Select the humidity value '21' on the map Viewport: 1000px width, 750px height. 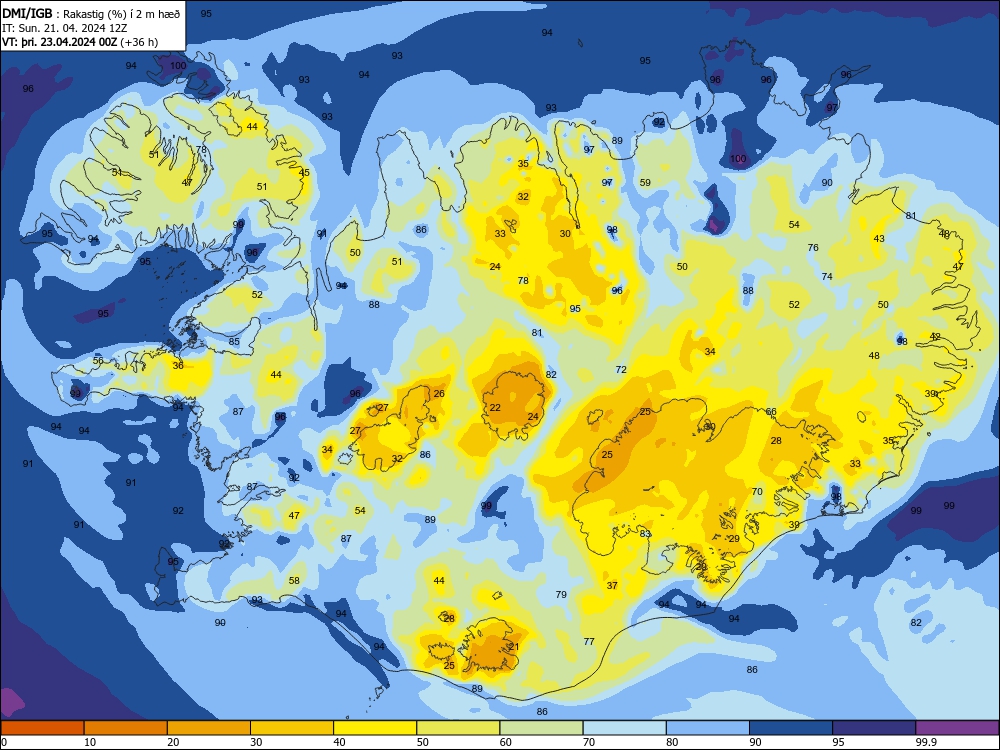point(514,647)
